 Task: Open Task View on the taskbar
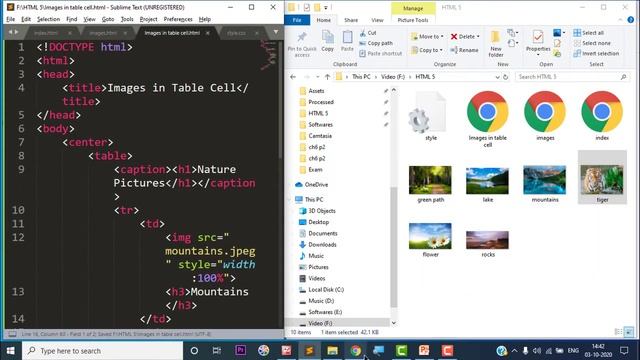(x=217, y=351)
